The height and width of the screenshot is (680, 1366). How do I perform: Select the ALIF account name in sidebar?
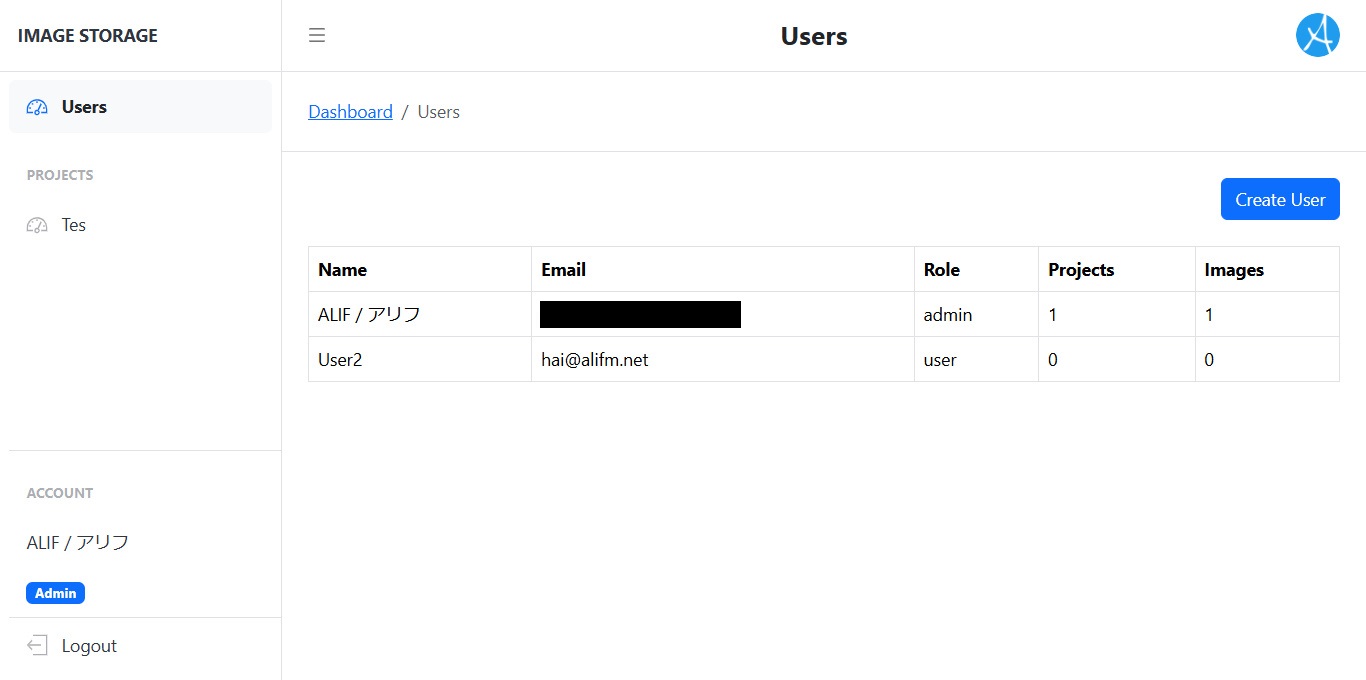coord(78,543)
